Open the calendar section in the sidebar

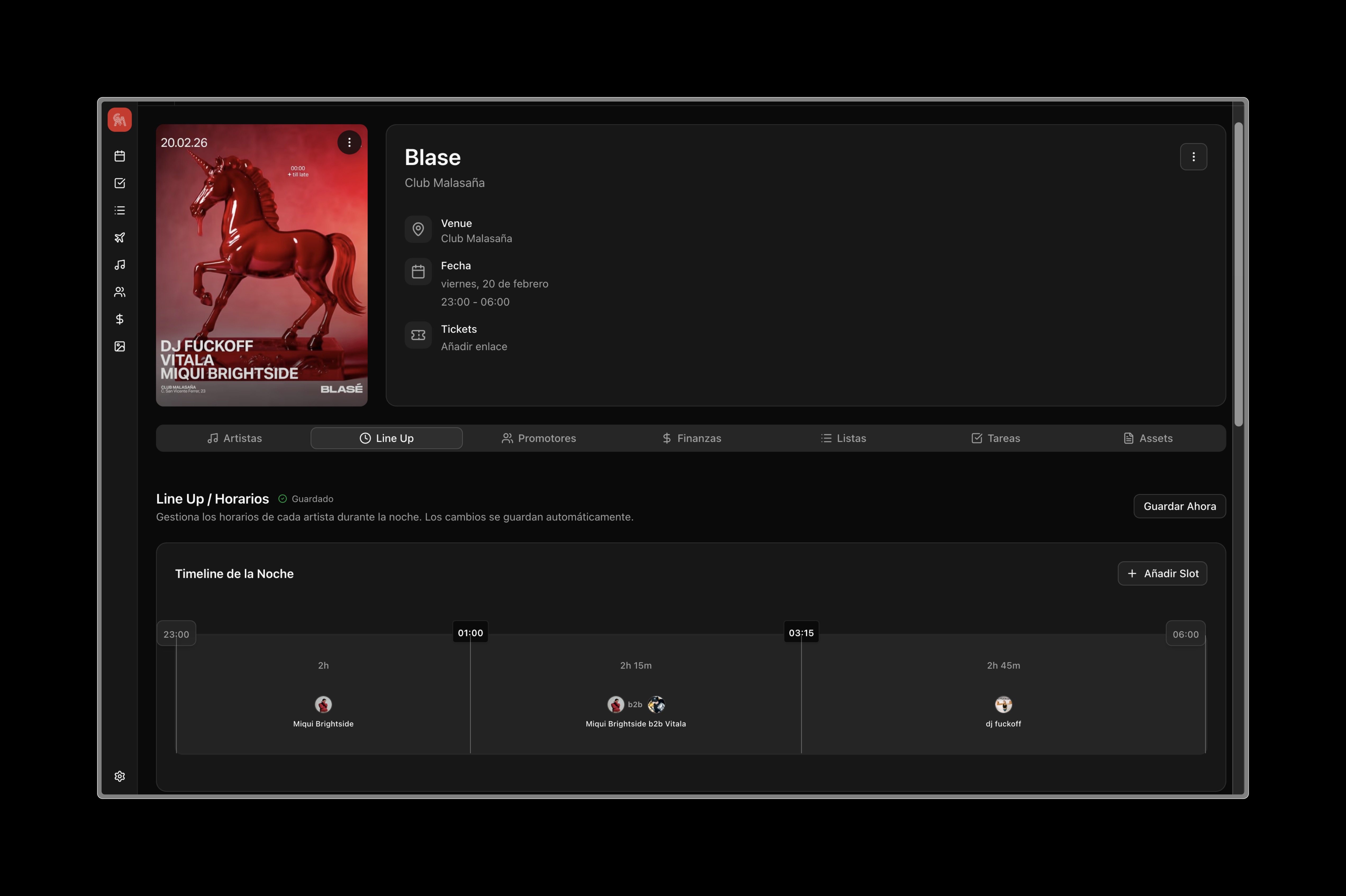[120, 156]
